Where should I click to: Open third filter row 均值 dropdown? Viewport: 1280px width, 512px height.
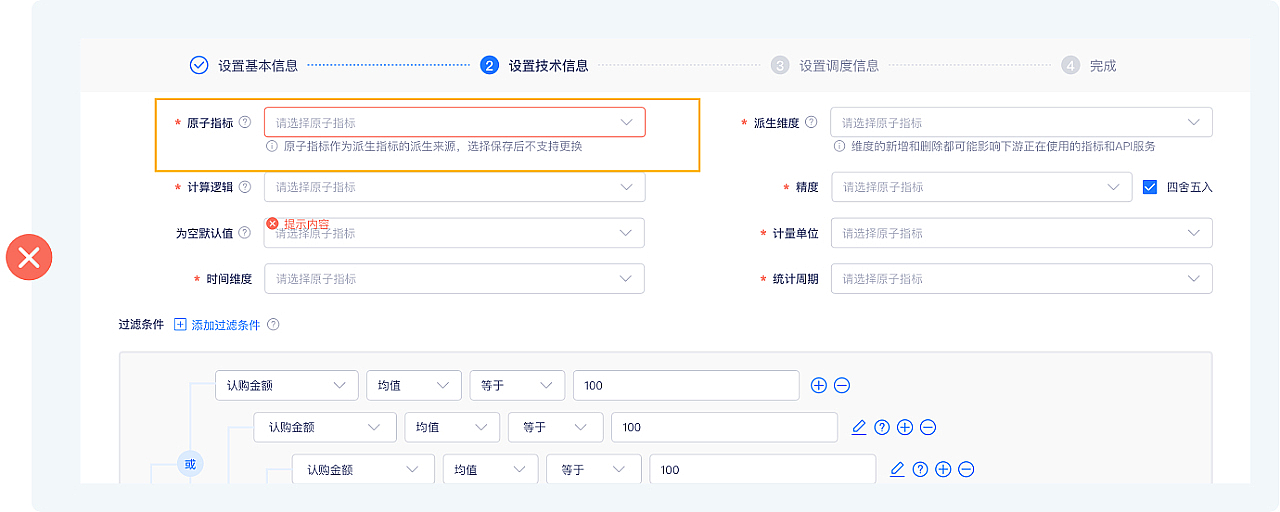point(490,469)
